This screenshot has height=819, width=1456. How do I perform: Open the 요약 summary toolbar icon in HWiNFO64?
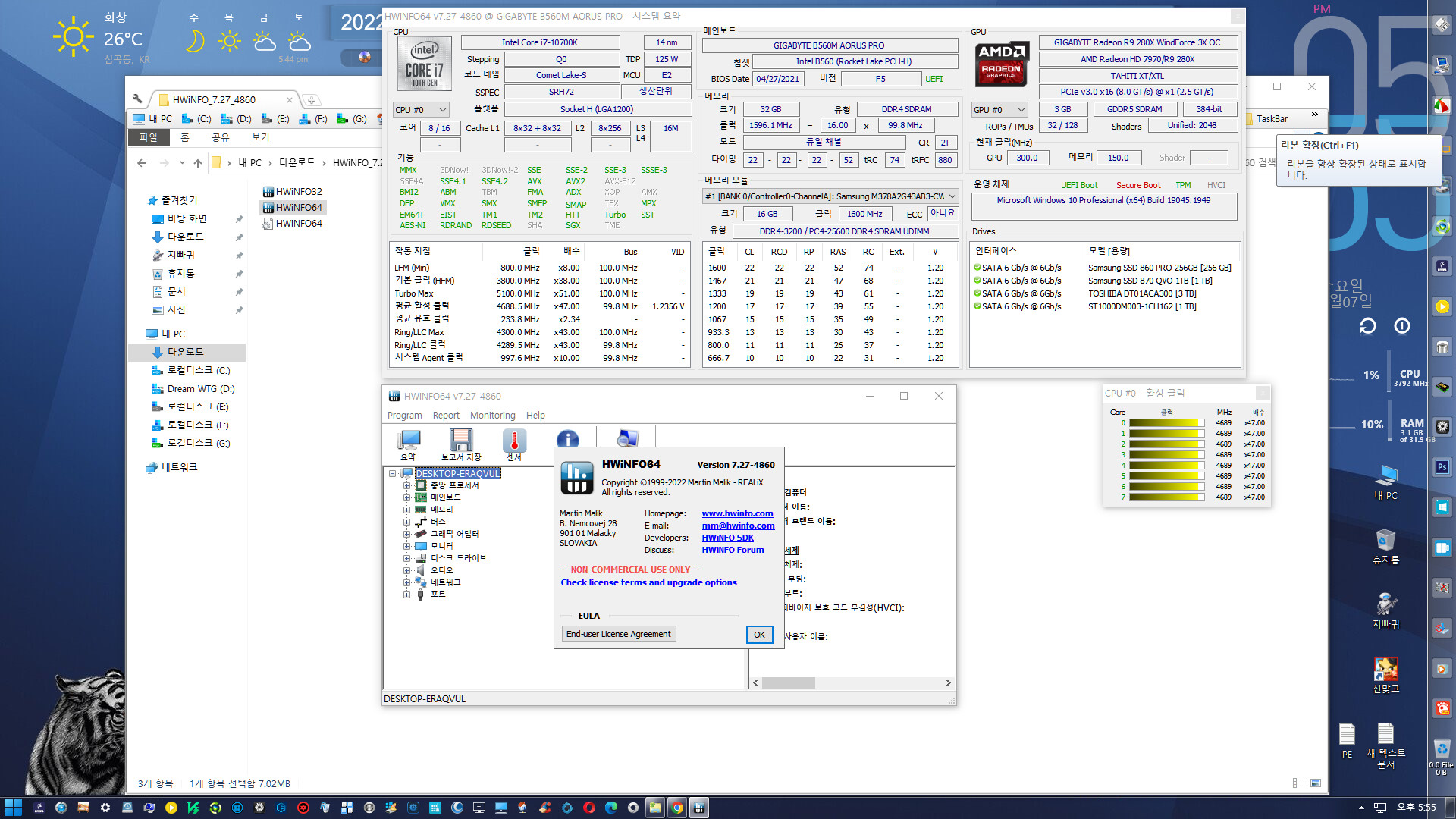click(x=409, y=444)
